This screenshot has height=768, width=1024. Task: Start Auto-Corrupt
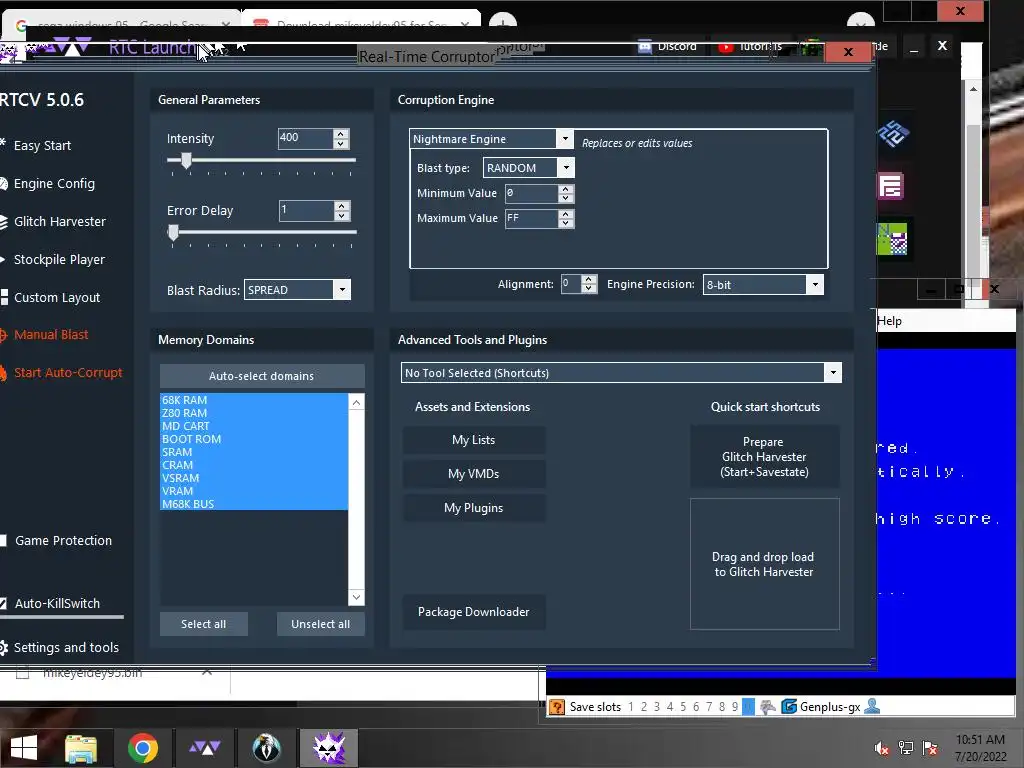(x=67, y=372)
